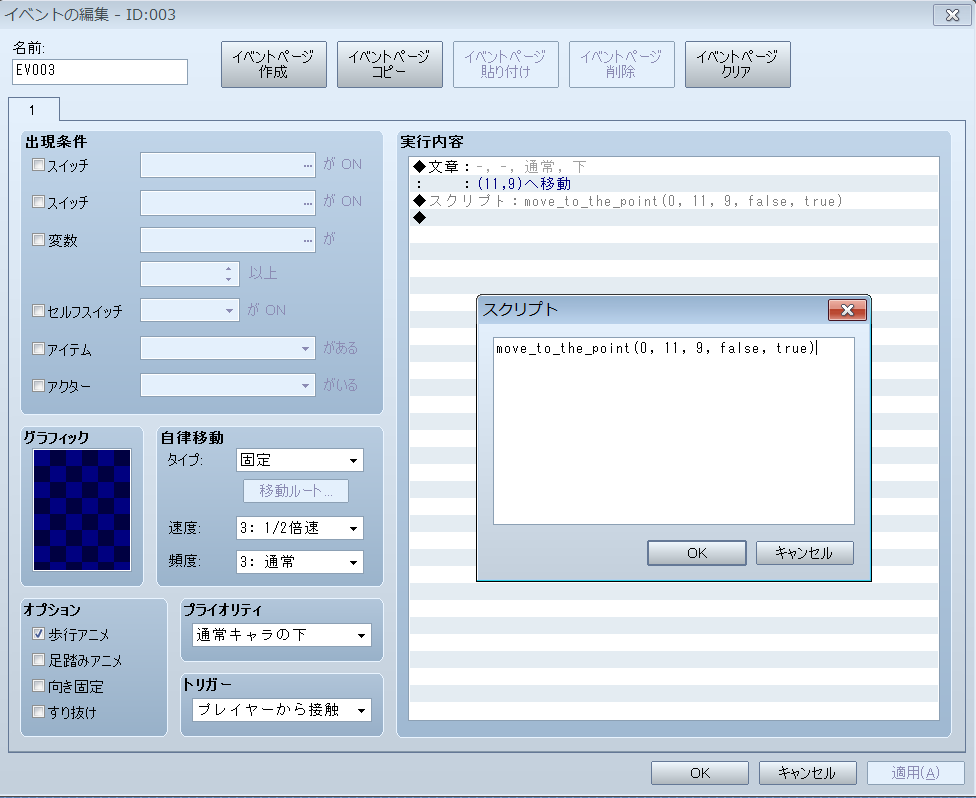The height and width of the screenshot is (798, 976).
Task: Enable the first スイッチ condition checkbox
Action: click(x=39, y=165)
